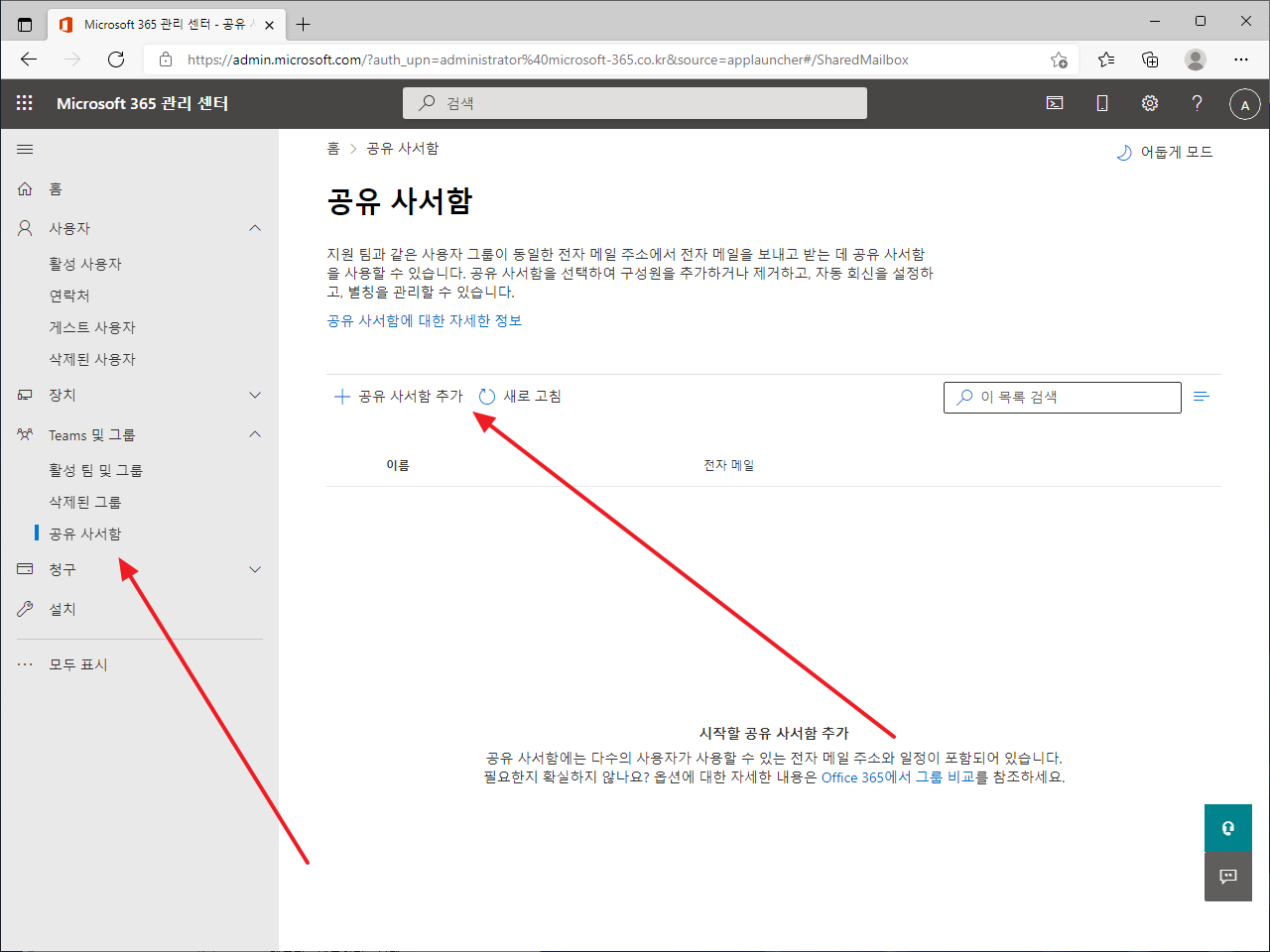Viewport: 1270px width, 952px height.
Task: Open the mobile app icon in header
Action: click(1102, 103)
